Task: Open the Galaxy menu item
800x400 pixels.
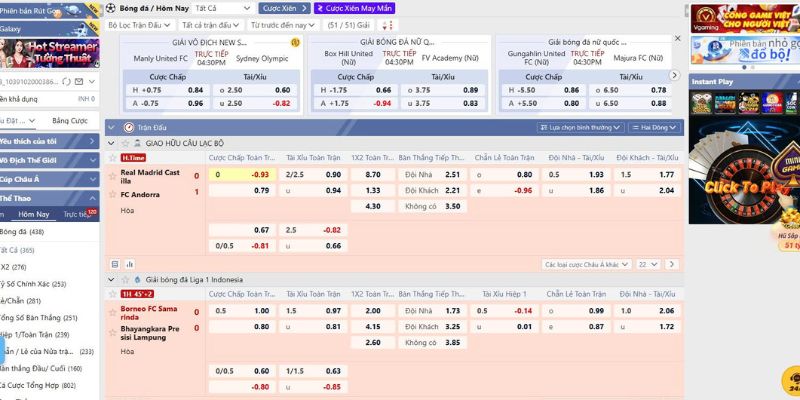Action: 49,29
